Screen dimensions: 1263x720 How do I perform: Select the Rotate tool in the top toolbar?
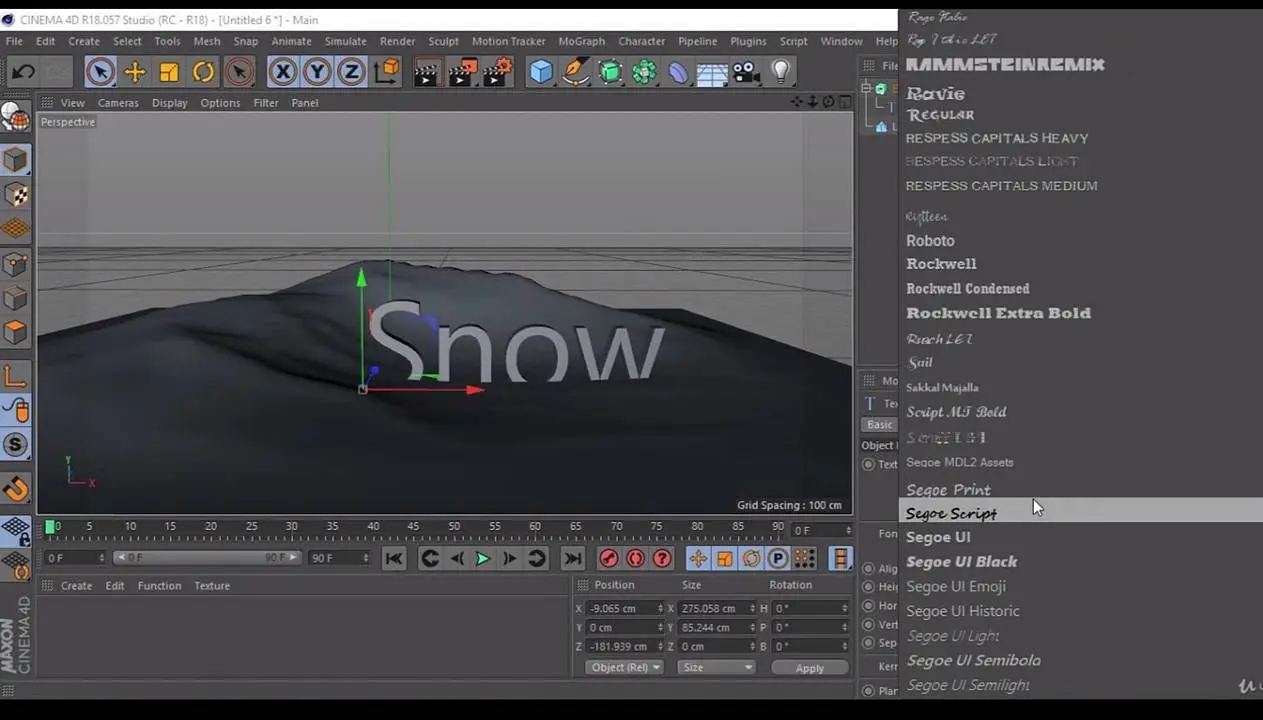point(204,71)
